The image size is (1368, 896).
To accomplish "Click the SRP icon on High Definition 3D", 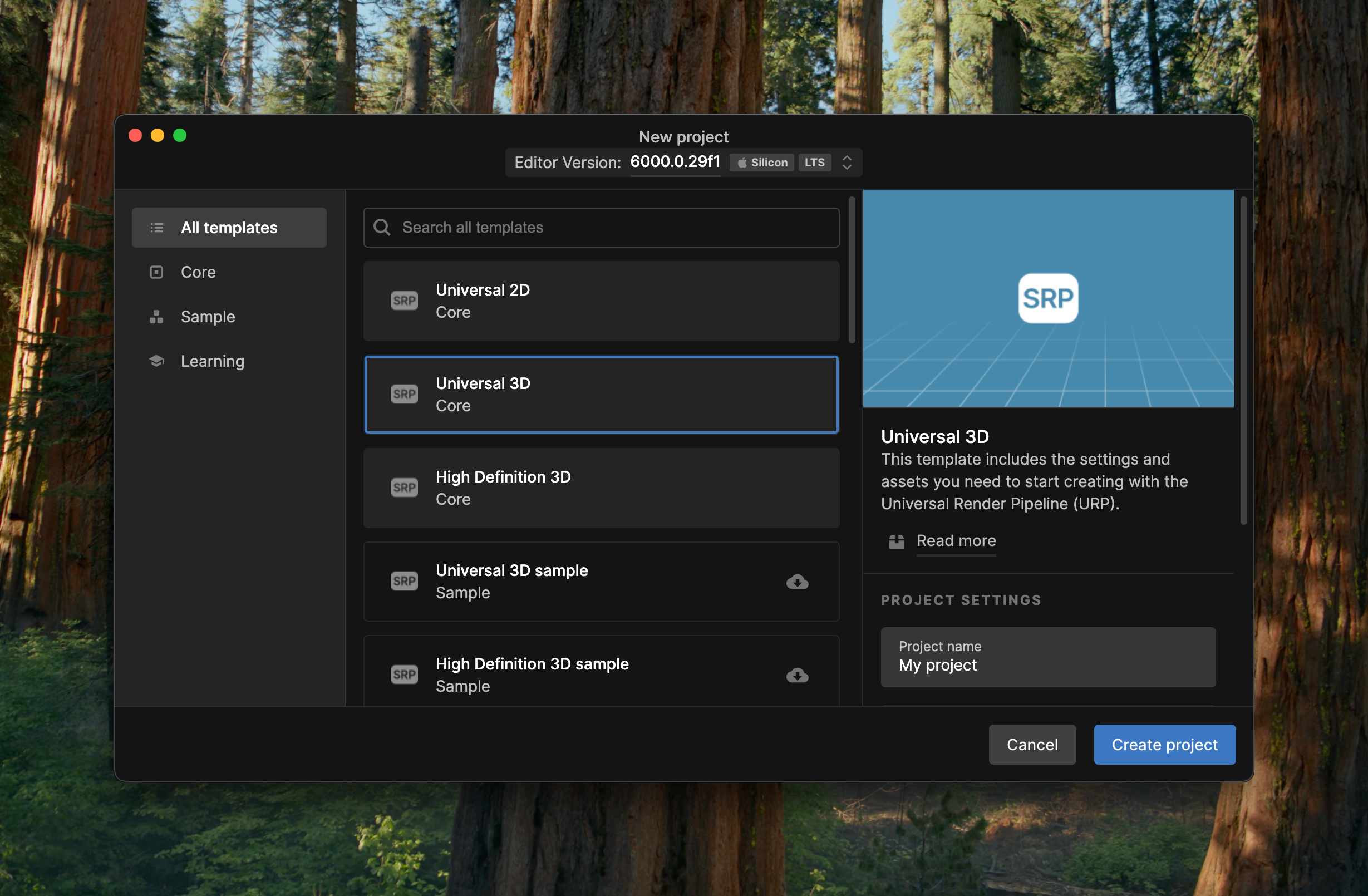I will 404,488.
